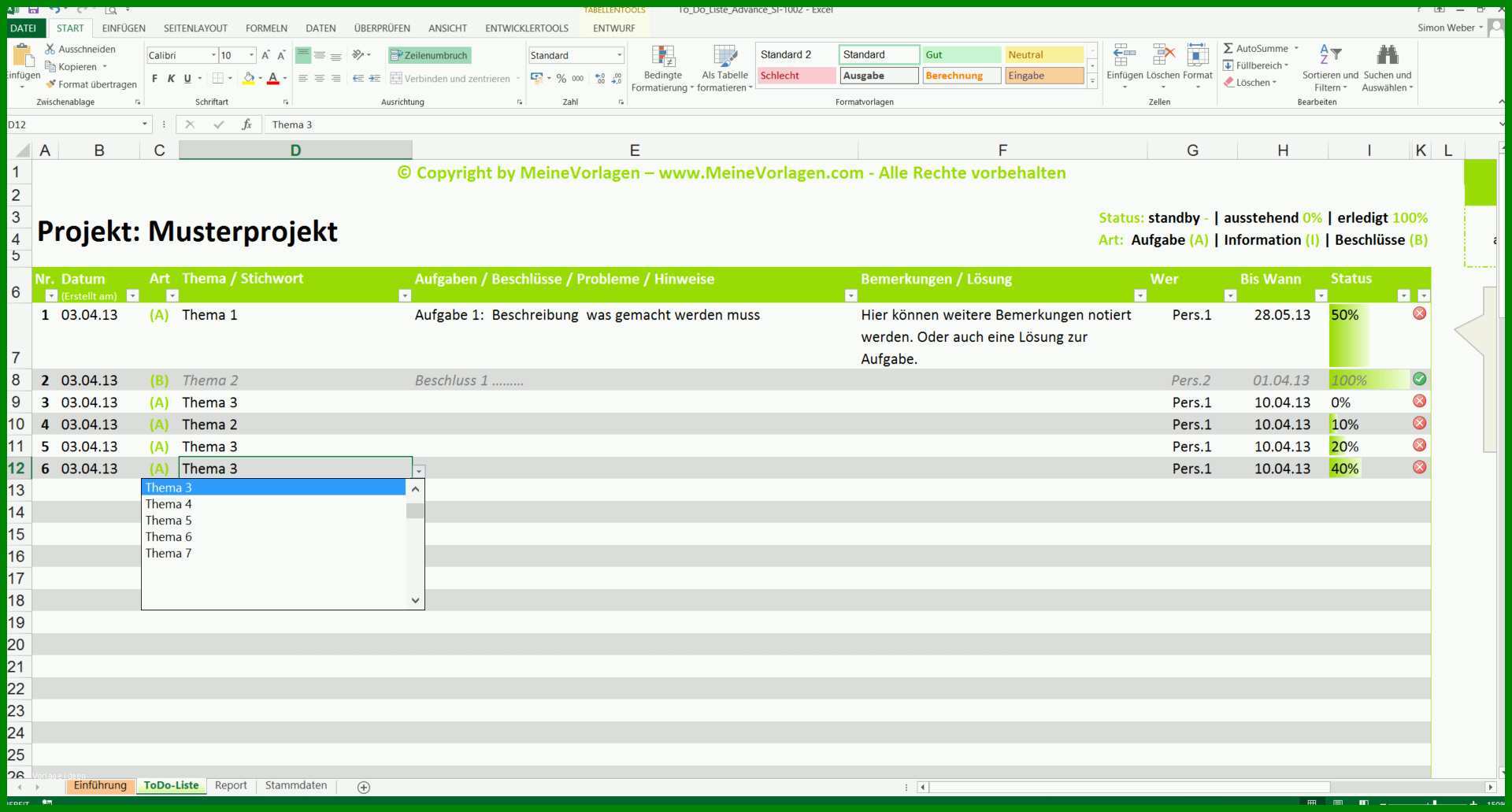This screenshot has width=1512, height=812.
Task: Click the insert function fx icon
Action: click(246, 124)
